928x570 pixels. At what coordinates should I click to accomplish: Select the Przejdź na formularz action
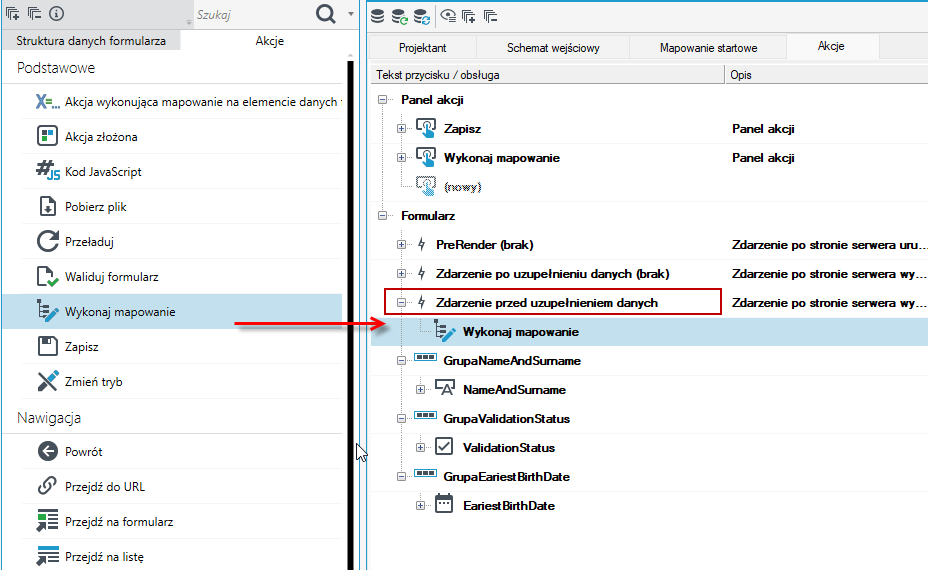pos(182,521)
